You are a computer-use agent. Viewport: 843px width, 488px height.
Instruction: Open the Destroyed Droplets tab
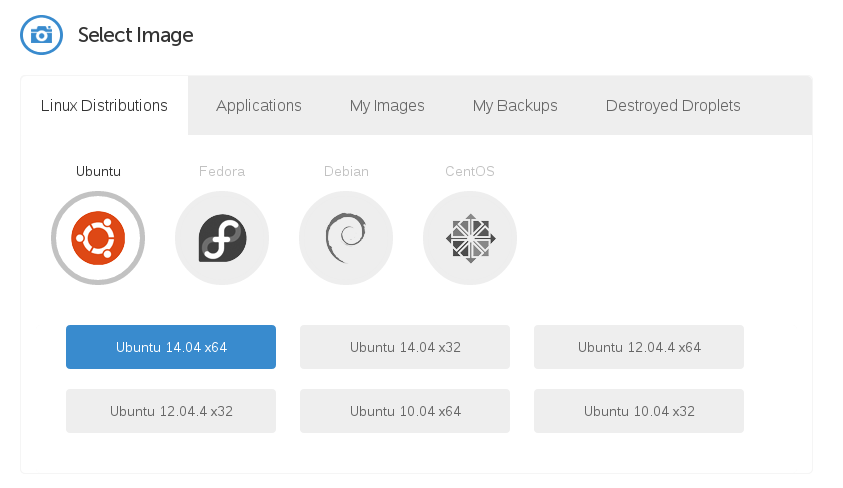point(673,105)
